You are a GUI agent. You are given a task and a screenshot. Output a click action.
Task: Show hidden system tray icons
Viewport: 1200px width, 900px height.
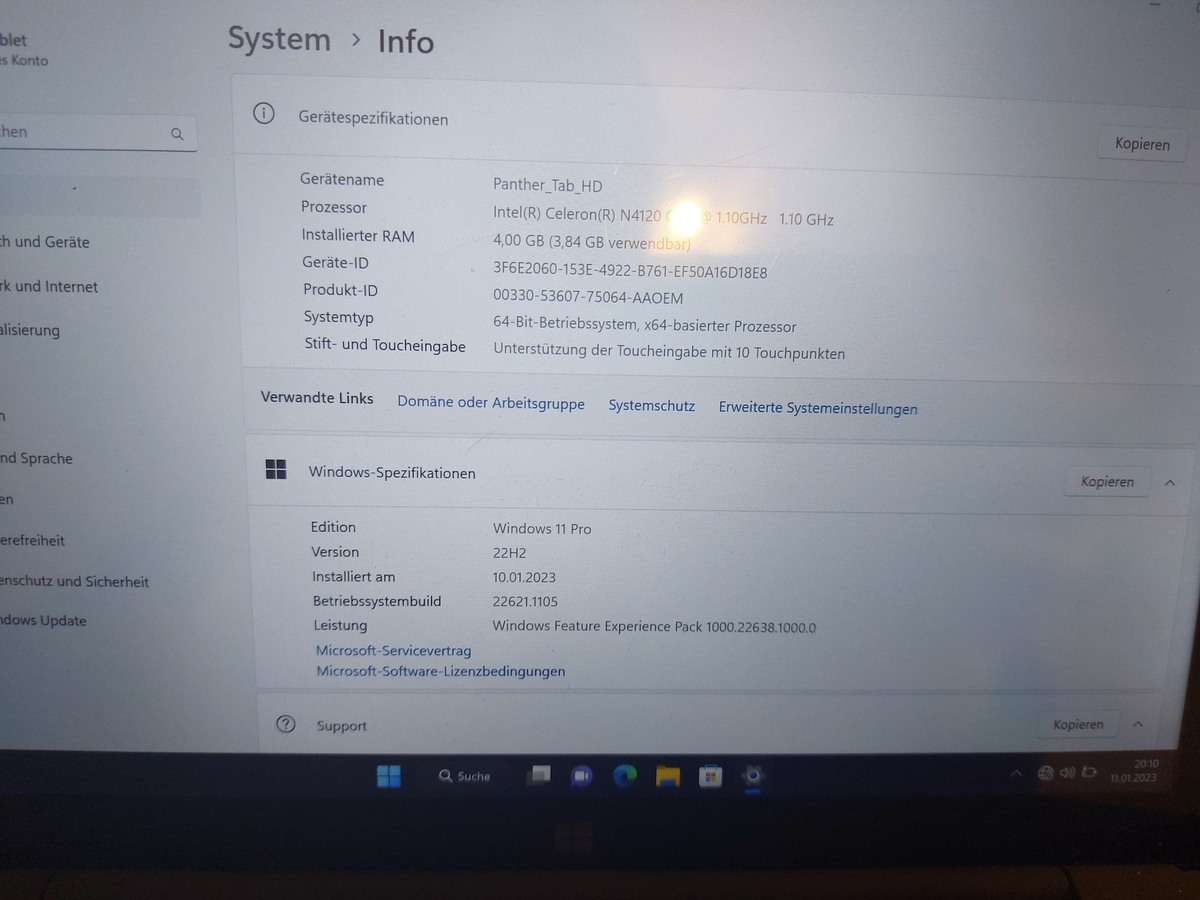tap(1016, 773)
